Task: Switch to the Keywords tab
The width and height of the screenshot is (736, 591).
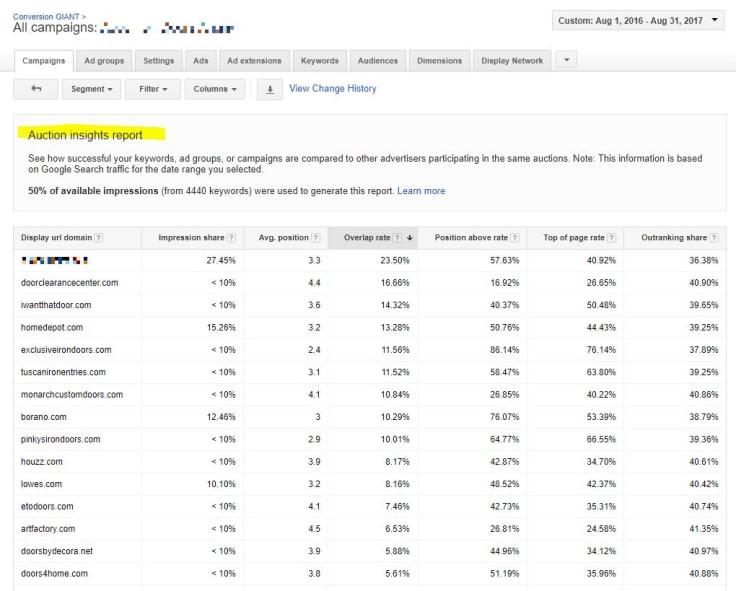Action: tap(320, 61)
